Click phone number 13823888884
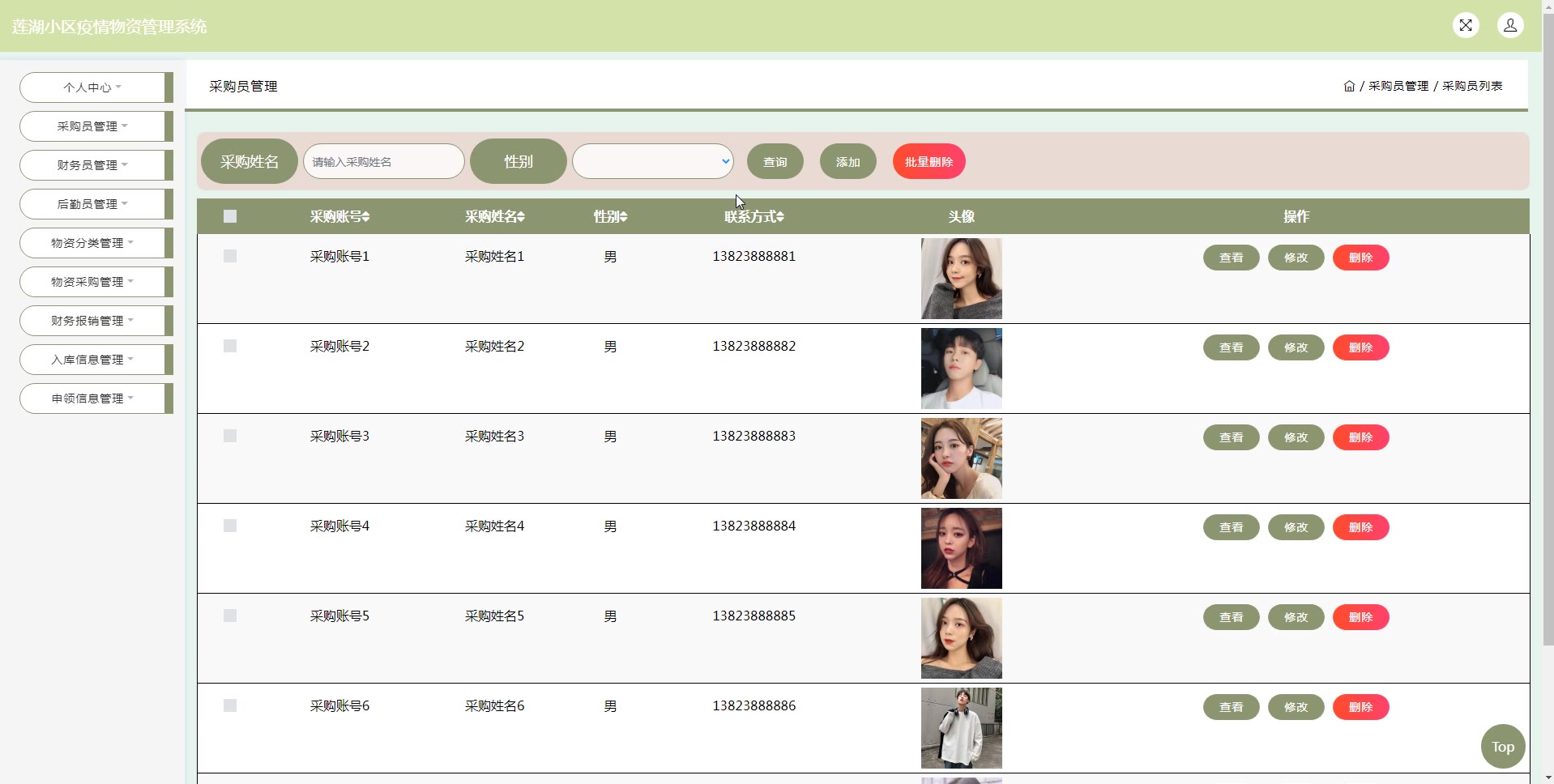1554x784 pixels. point(754,526)
